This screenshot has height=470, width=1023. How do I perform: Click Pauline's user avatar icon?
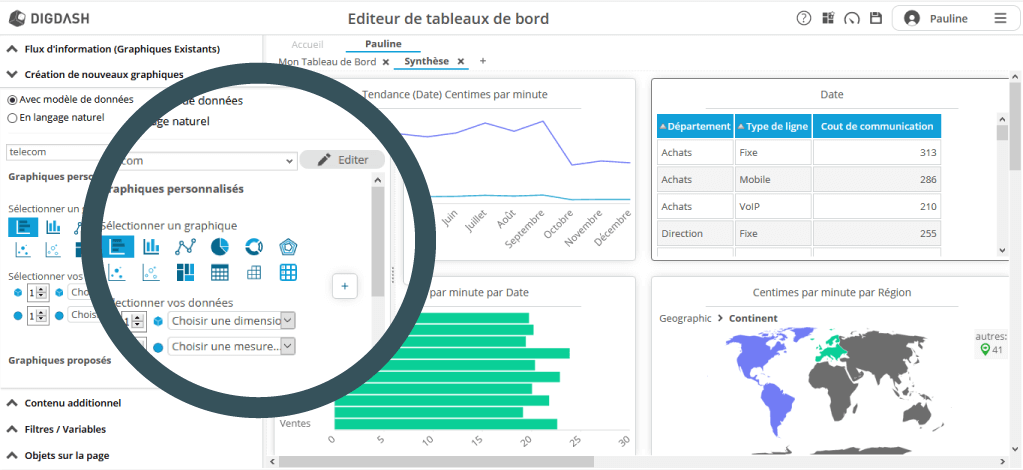pos(911,19)
